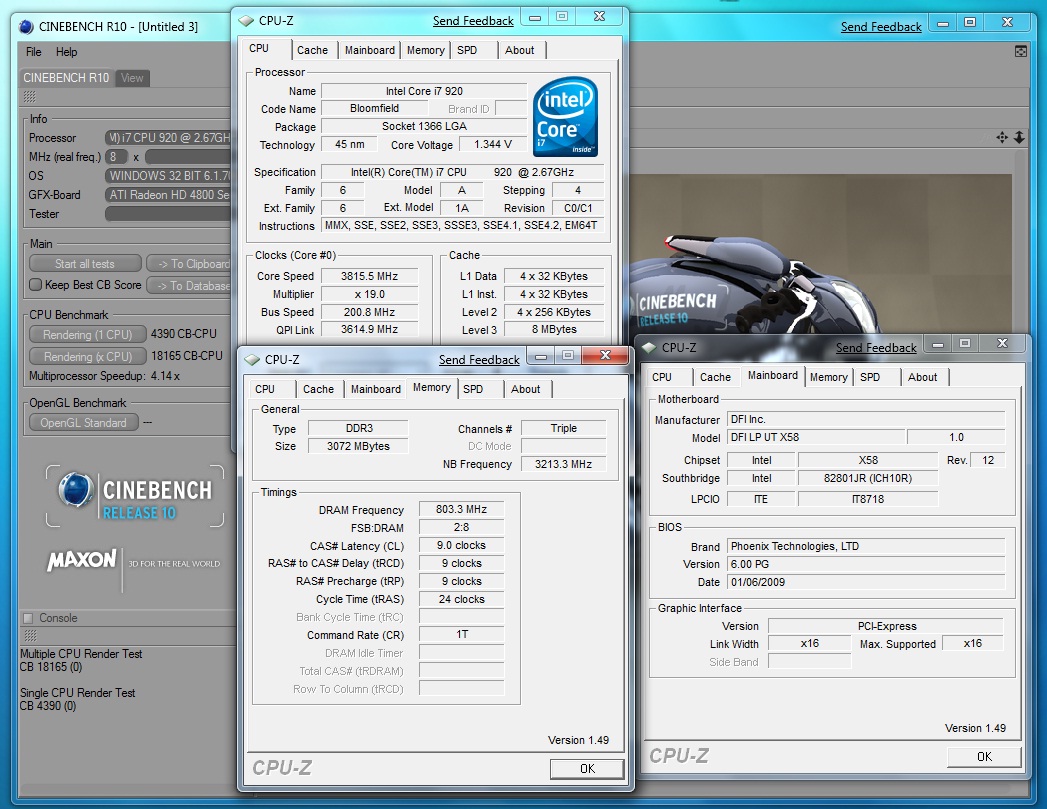Open Mainboard tab in top CPU-Z window
Viewport: 1047px width, 809px height.
[370, 50]
